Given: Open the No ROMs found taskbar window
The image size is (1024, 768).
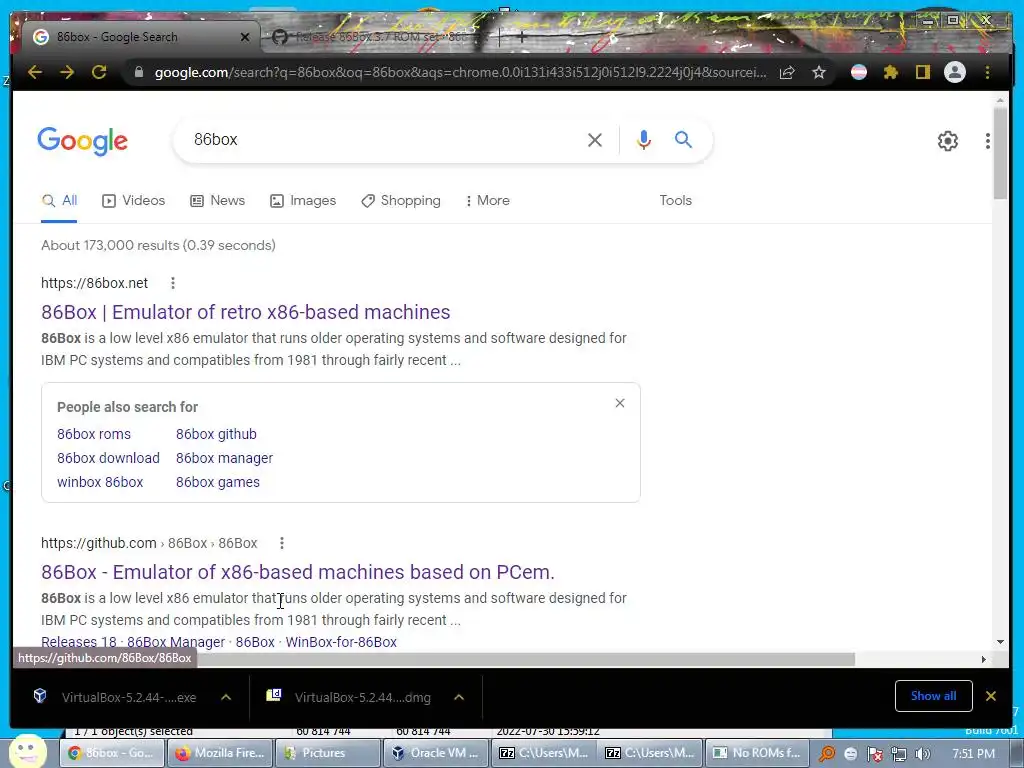Looking at the screenshot, I should pyautogui.click(x=757, y=753).
